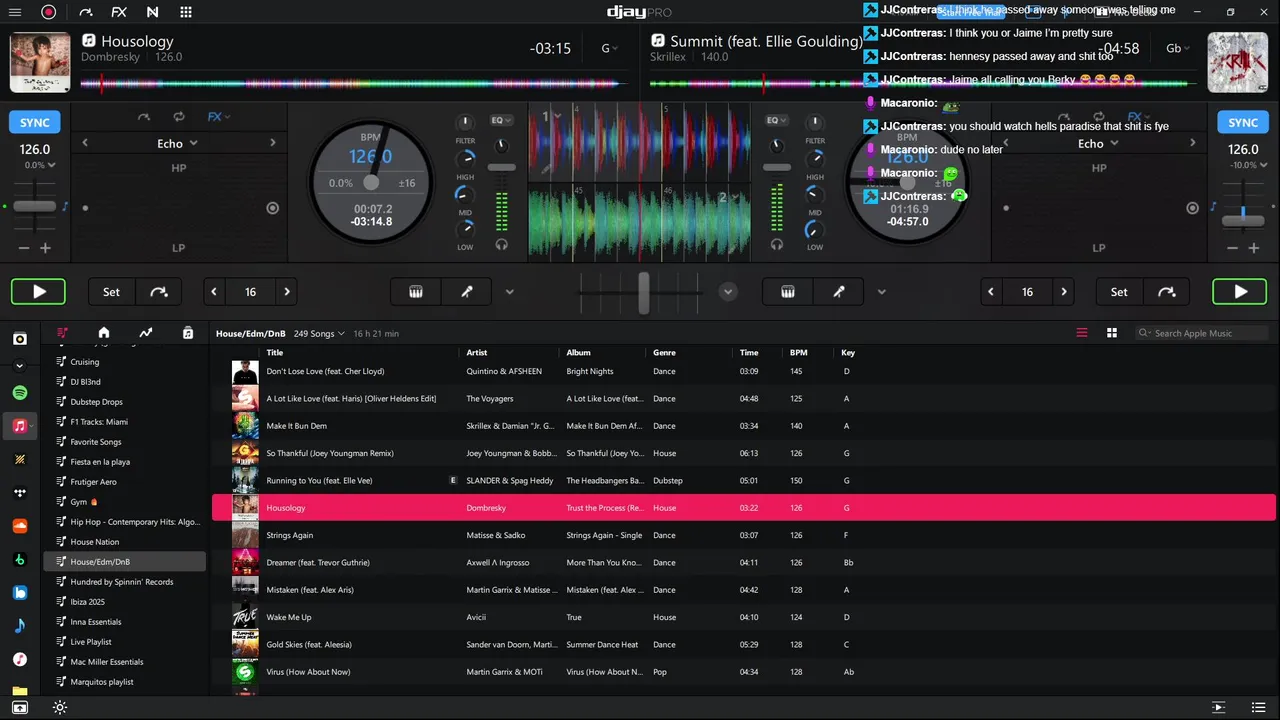Viewport: 1280px width, 720px height.
Task: Open the grid view icon in top bar
Action: 186,12
